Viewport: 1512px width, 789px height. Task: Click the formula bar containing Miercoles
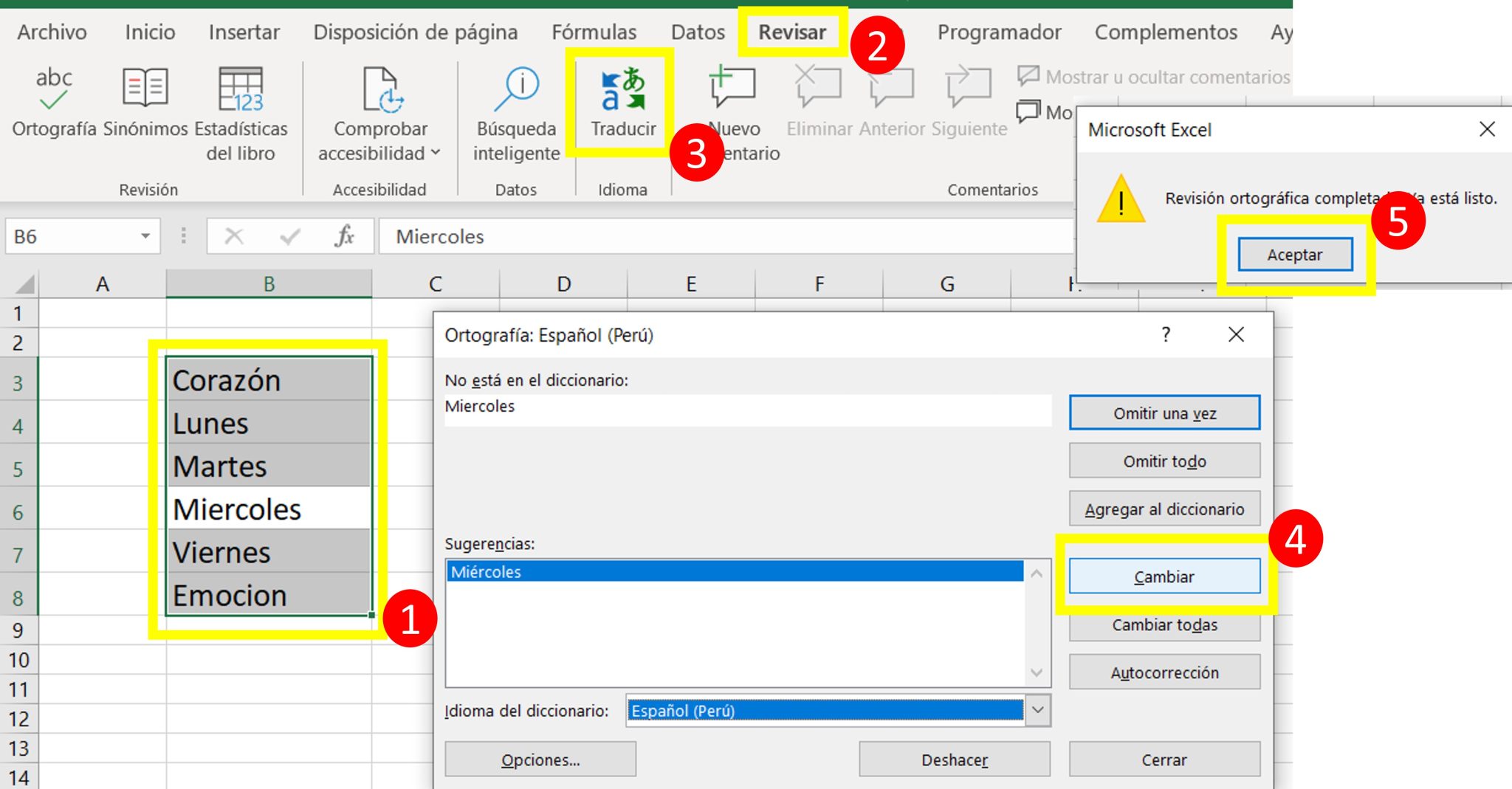click(724, 236)
